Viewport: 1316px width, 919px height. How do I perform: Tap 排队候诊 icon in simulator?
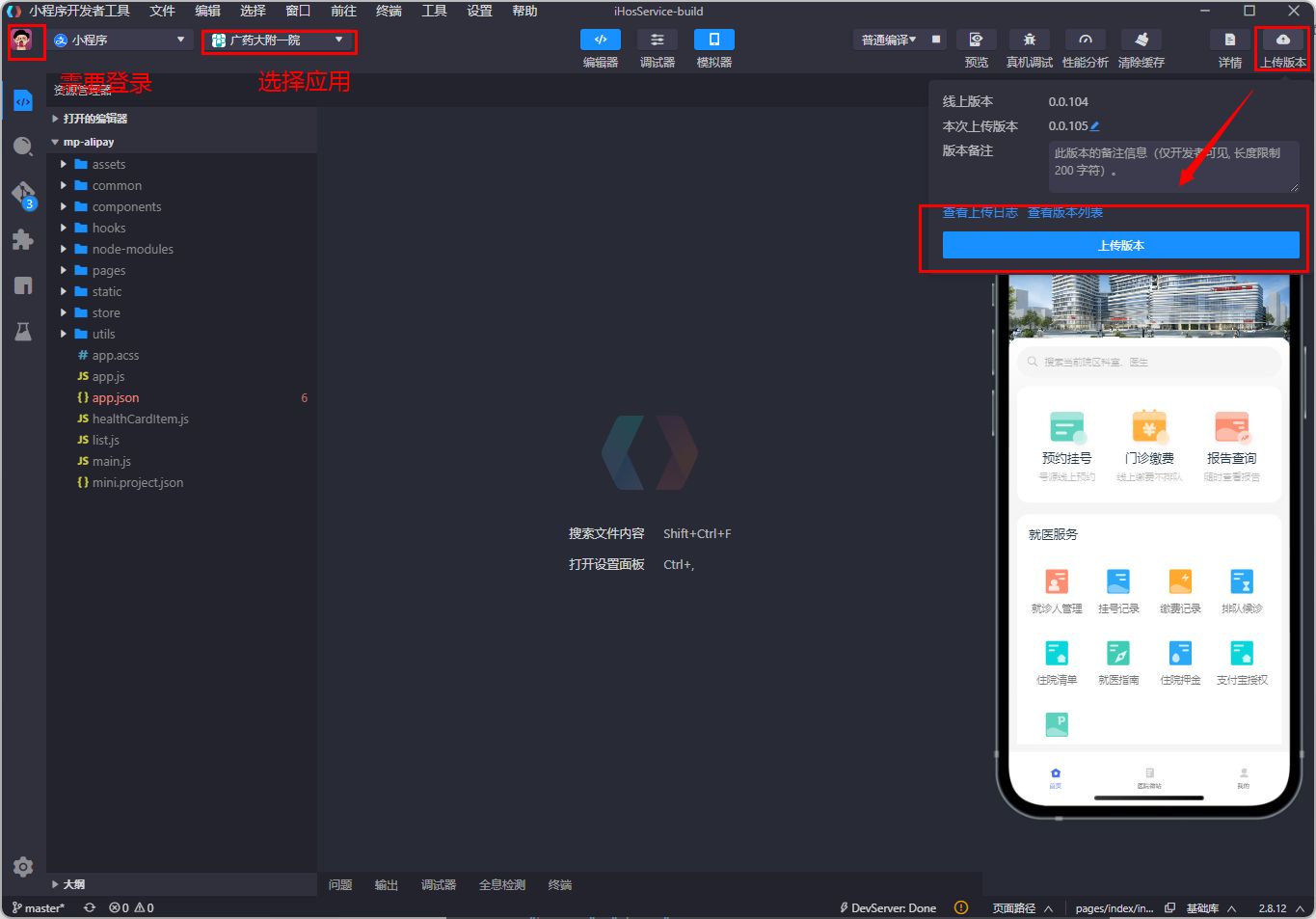(x=1242, y=581)
